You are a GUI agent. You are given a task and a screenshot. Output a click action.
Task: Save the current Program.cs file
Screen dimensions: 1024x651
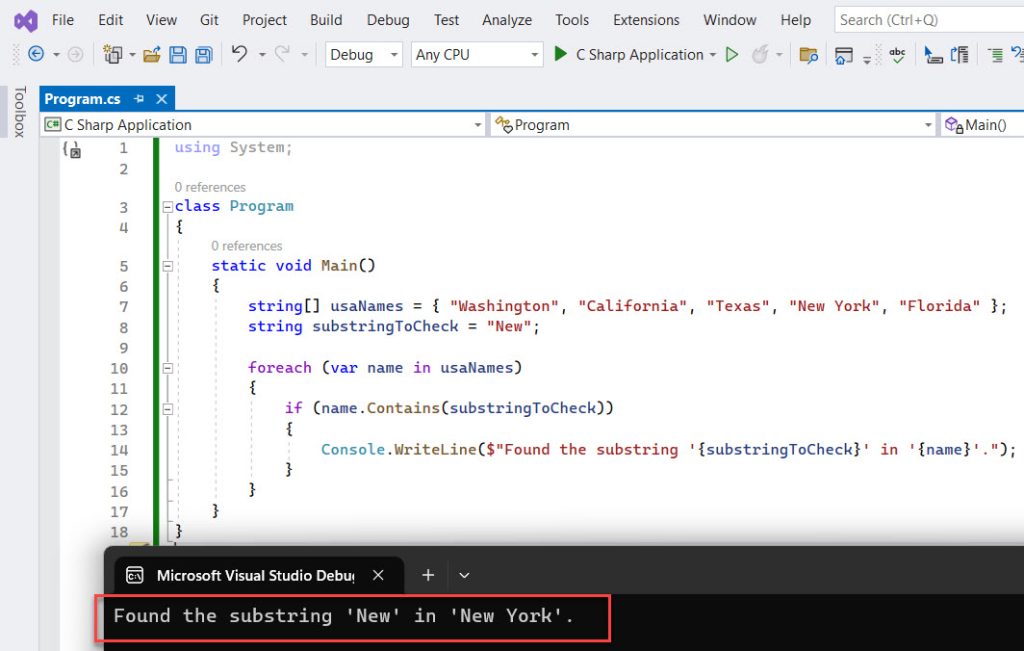178,54
